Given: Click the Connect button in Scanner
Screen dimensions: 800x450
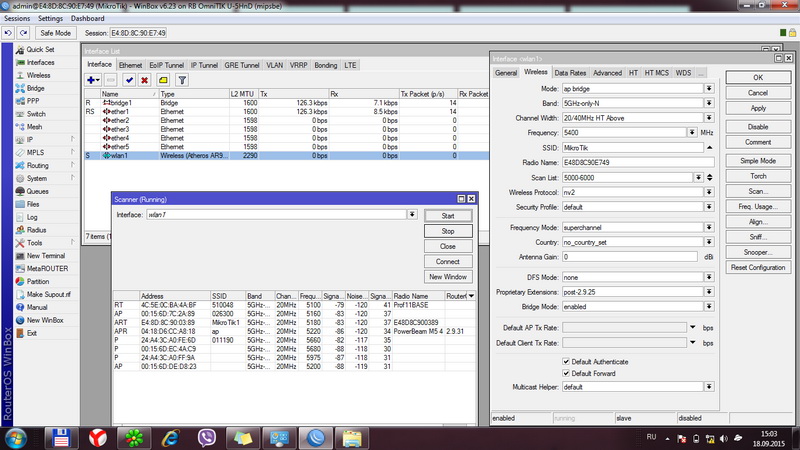Looking at the screenshot, I should point(447,261).
